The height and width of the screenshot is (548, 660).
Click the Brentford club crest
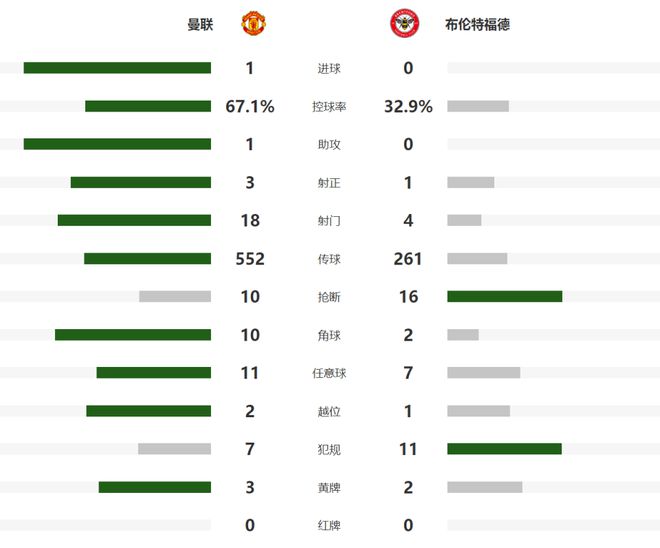pos(404,24)
